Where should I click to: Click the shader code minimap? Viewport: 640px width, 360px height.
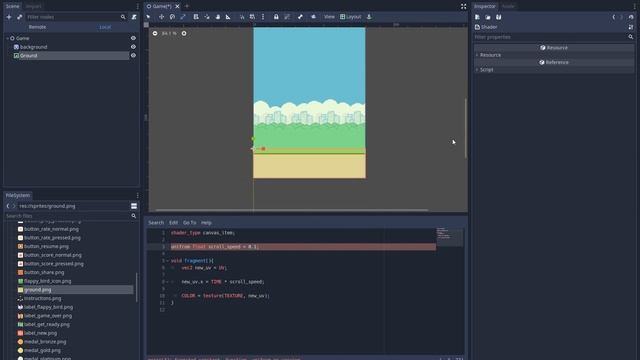point(450,237)
